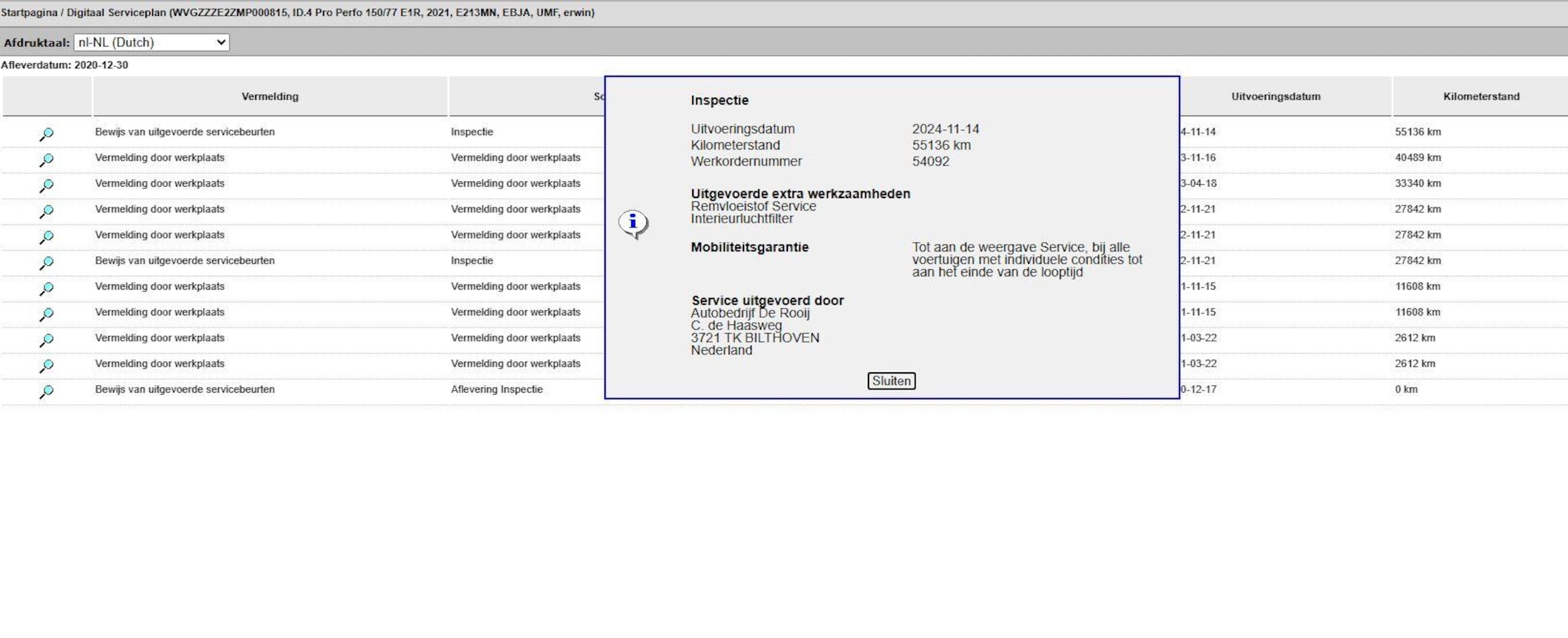1568x638 pixels.
Task: Click the Startpagina breadcrumb link
Action: coord(29,13)
